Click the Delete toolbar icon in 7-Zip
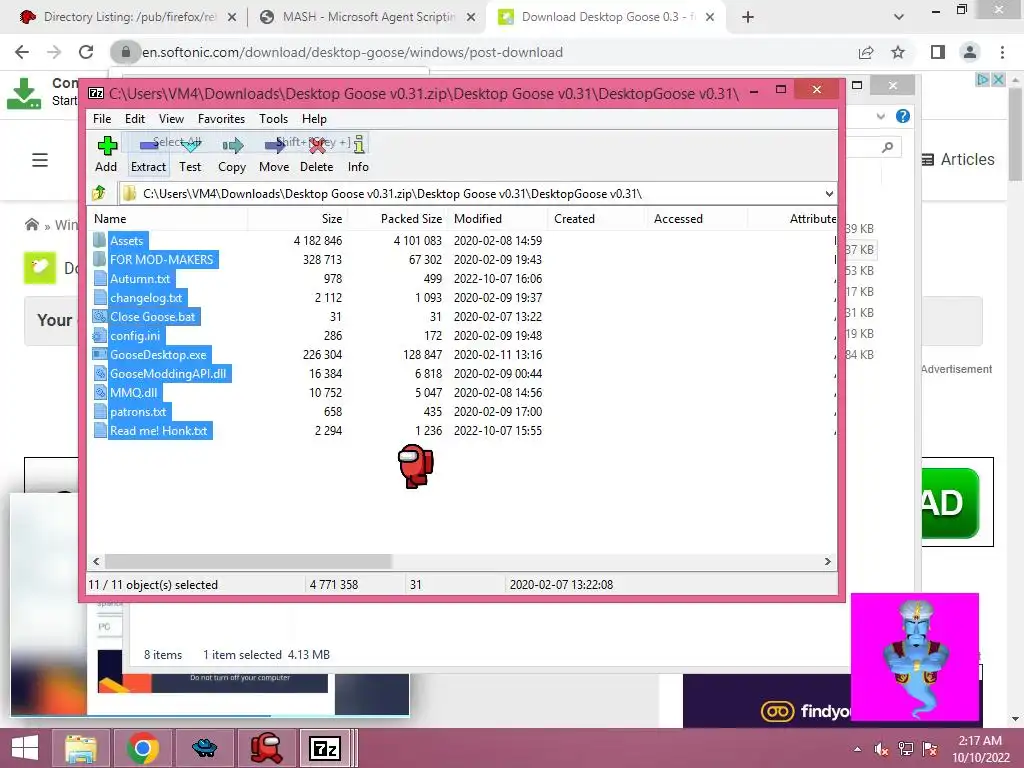The height and width of the screenshot is (768, 1024). 317,146
